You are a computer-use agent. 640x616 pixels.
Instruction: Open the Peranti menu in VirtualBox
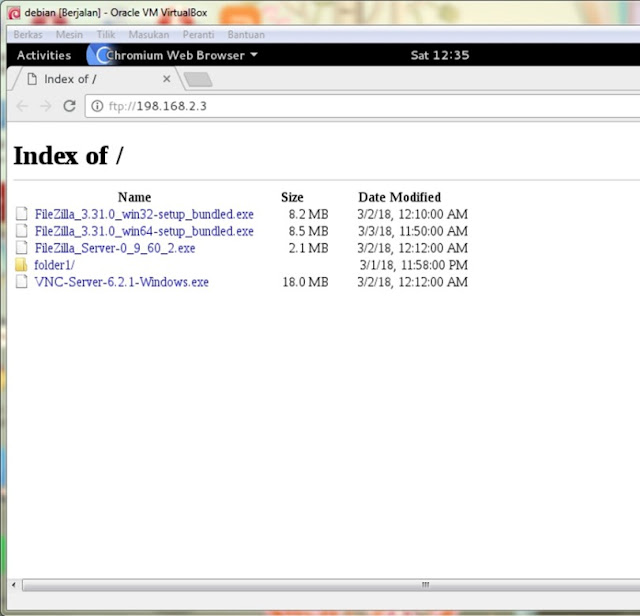click(198, 35)
